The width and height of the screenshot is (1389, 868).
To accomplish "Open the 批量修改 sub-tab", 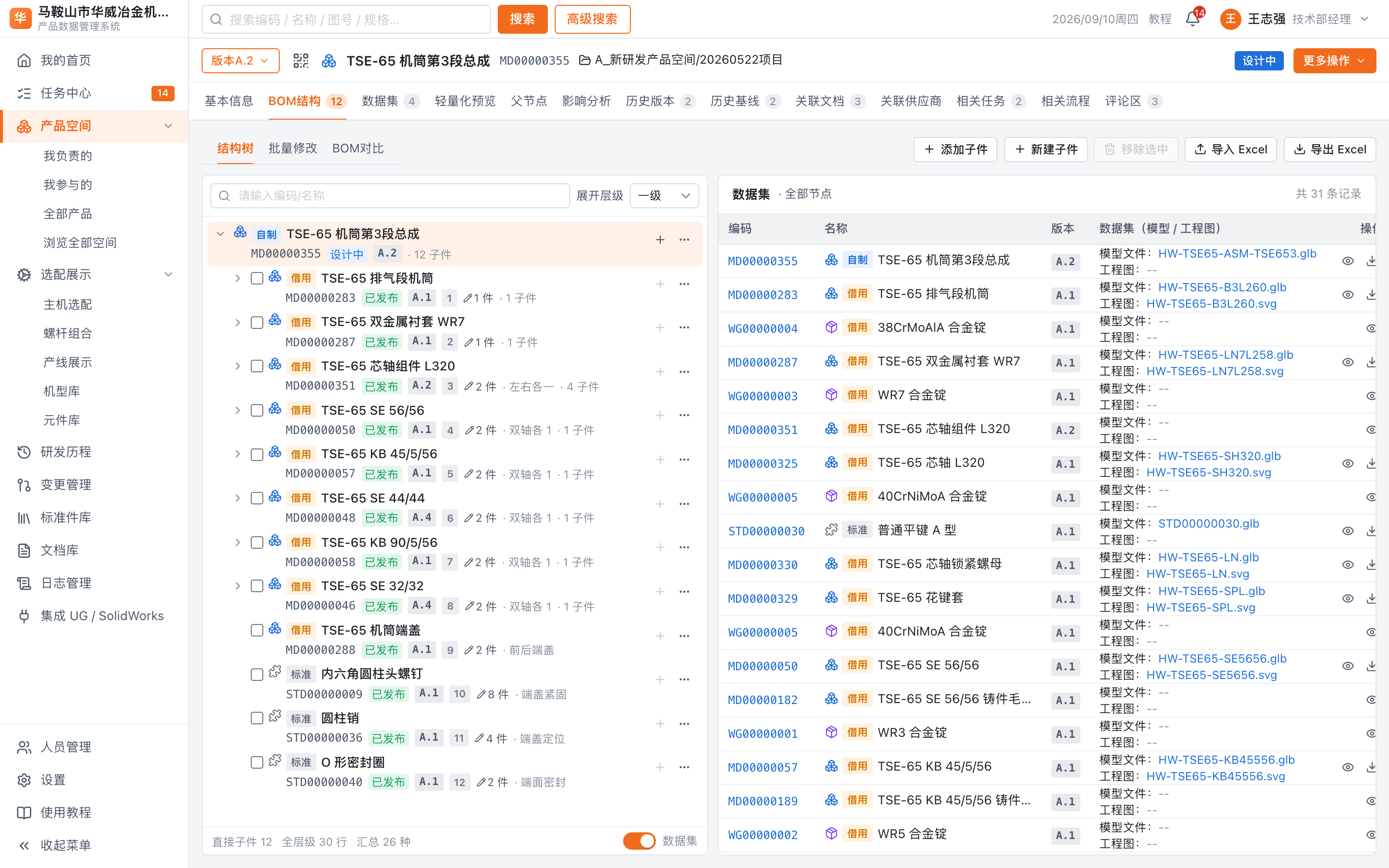I will coord(293,148).
